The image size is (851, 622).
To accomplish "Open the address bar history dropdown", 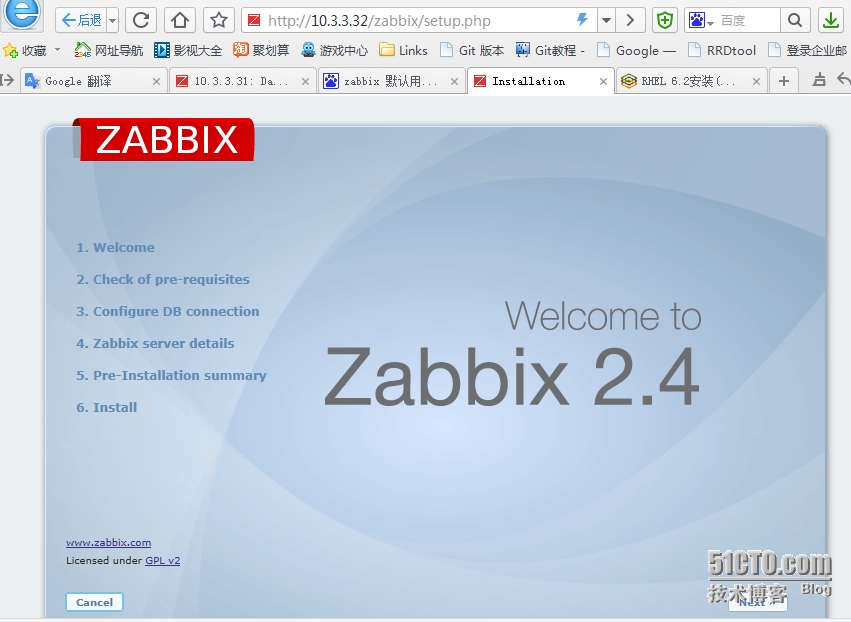I will (x=606, y=21).
